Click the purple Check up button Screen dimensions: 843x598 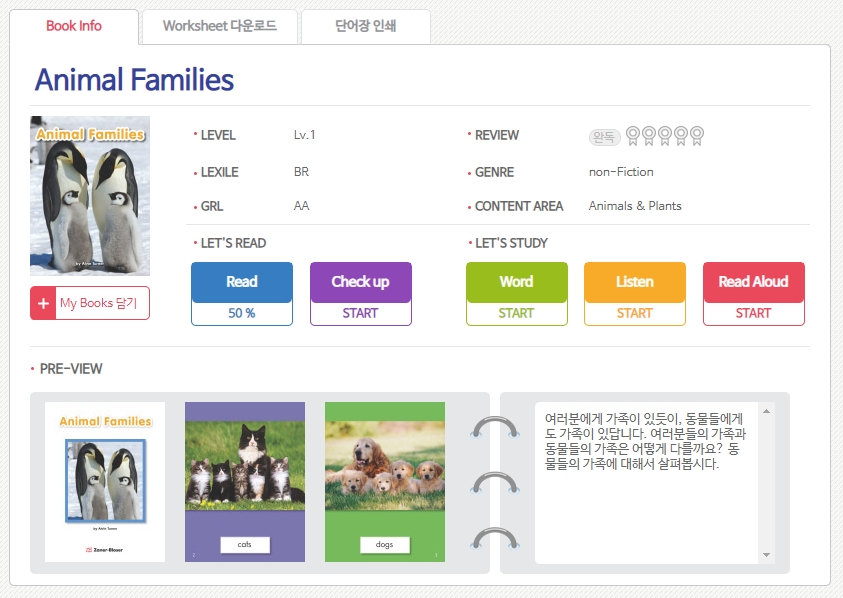pos(361,282)
